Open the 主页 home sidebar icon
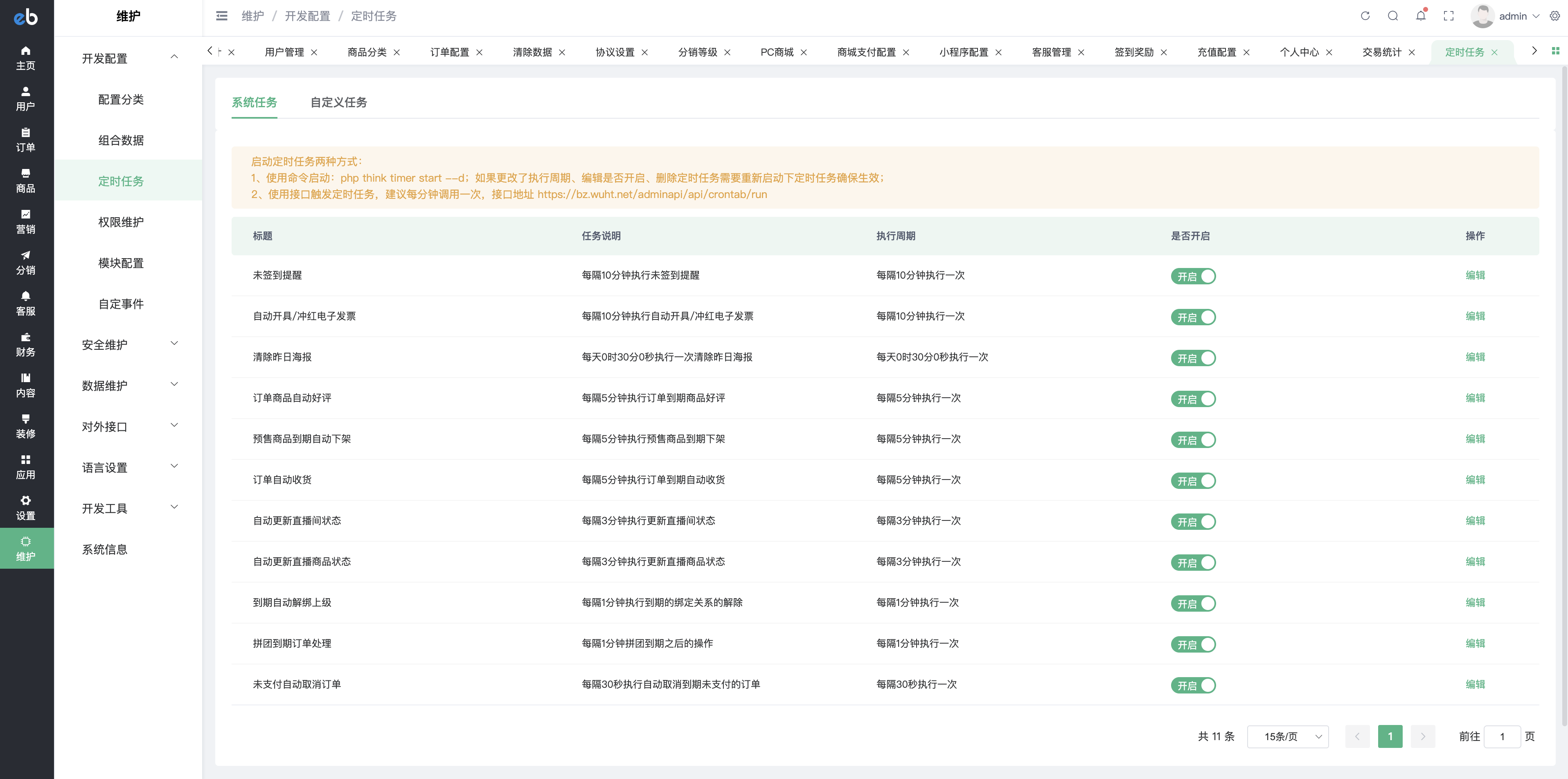Screen dimensions: 1568x779 click(25, 58)
